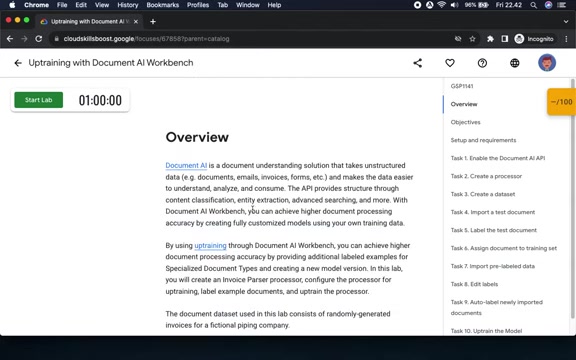Open Spotlight search in menu bar
Screen dimensions: 576x360
533,5
